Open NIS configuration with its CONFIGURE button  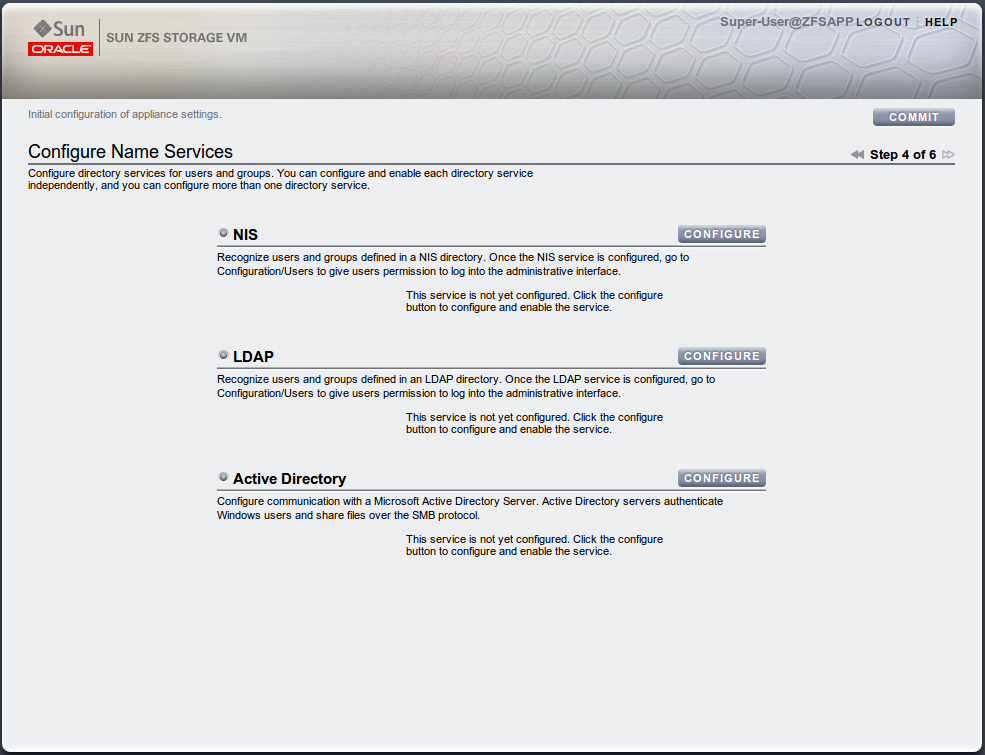pyautogui.click(x=721, y=233)
